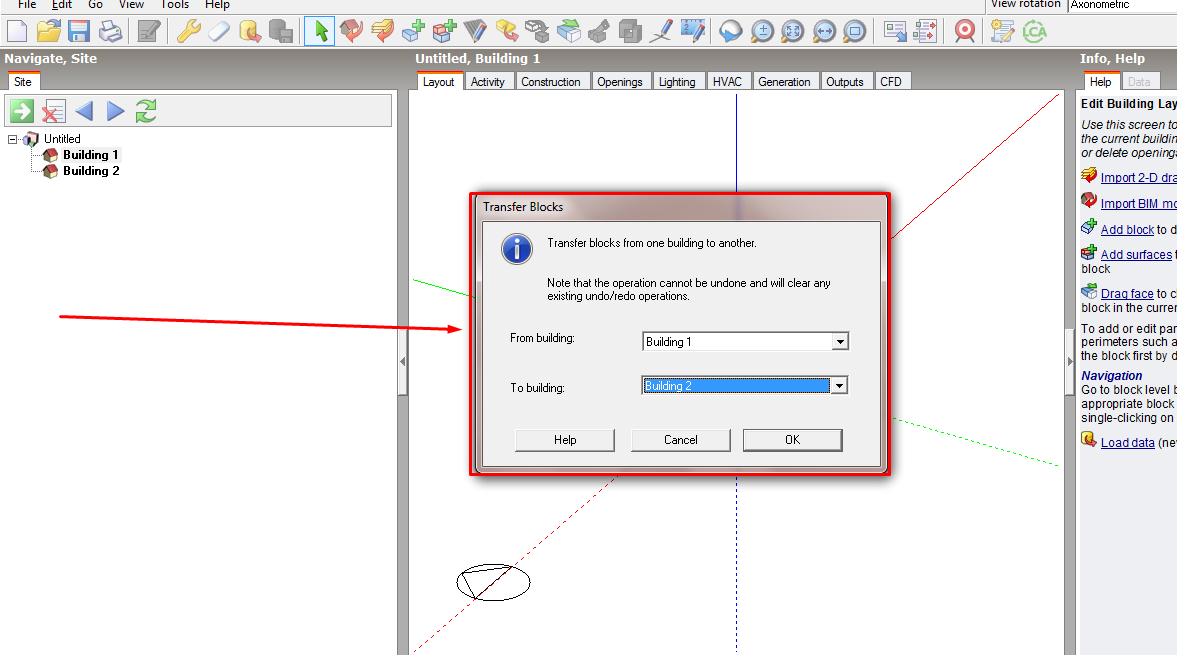The height and width of the screenshot is (655, 1177).
Task: Open the To building dropdown
Action: (x=839, y=386)
